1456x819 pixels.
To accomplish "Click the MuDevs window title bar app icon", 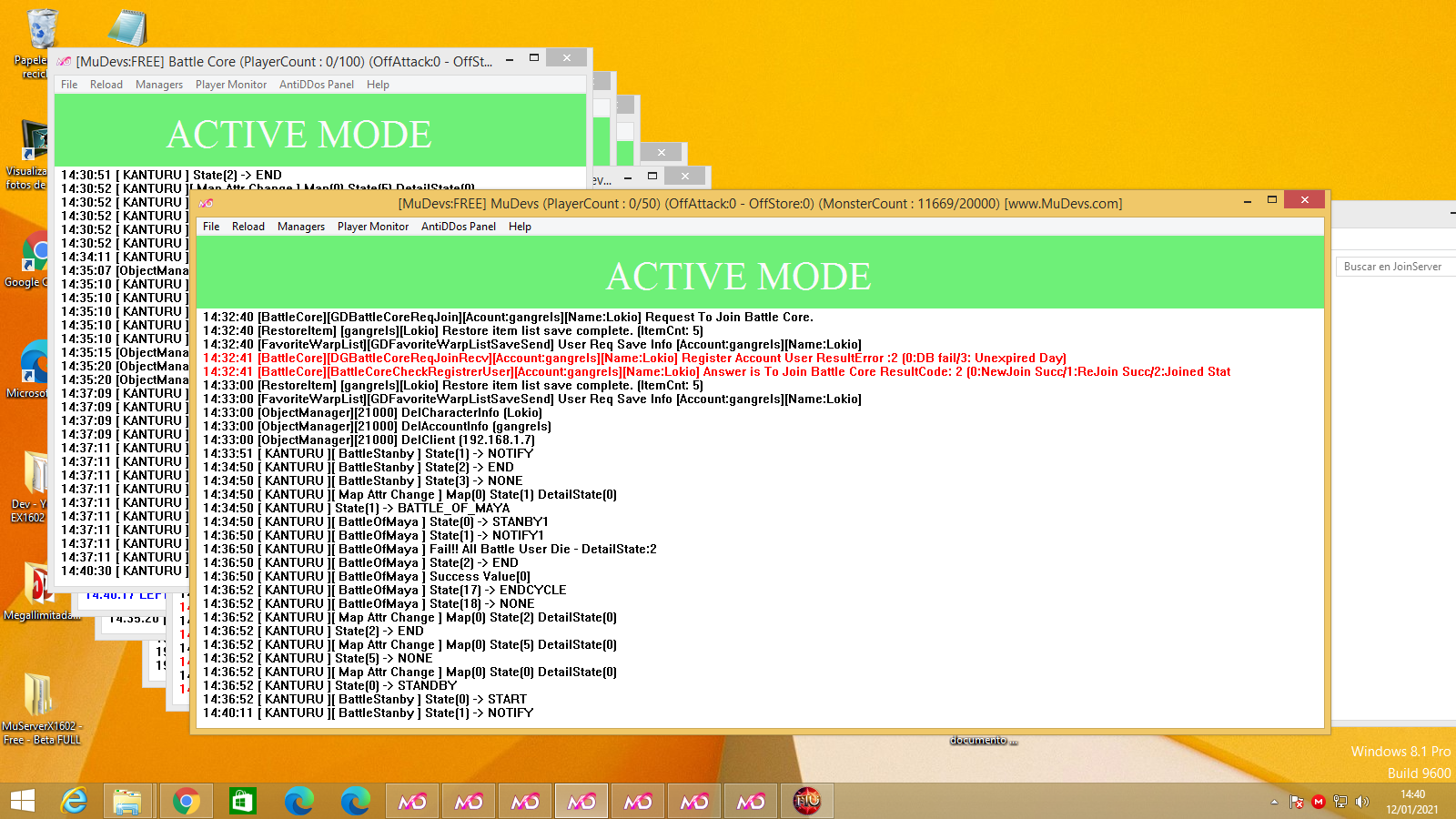I will click(x=207, y=203).
